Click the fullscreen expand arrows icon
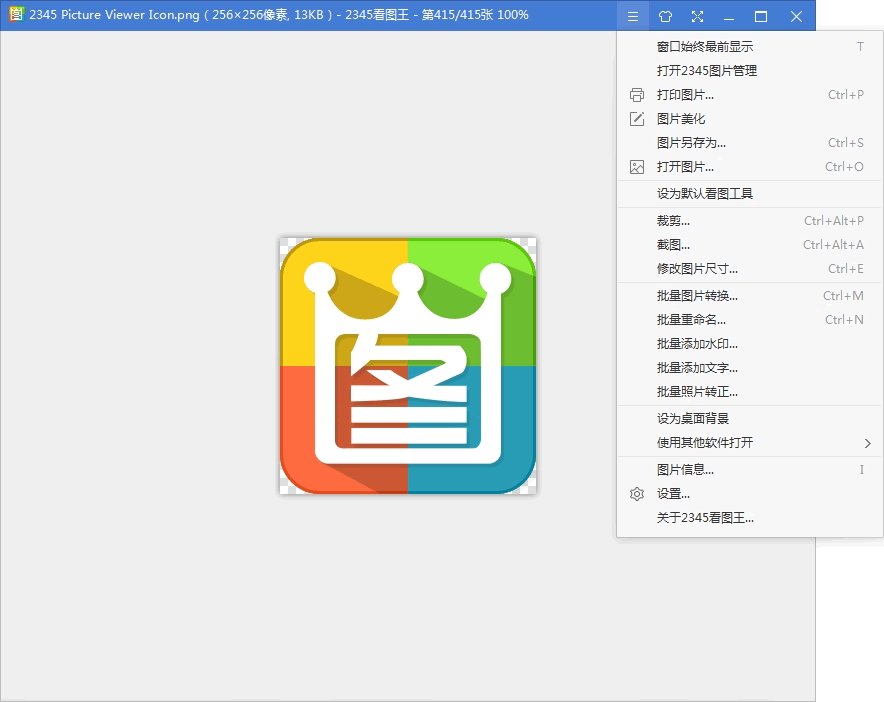The width and height of the screenshot is (884, 702). tap(697, 16)
